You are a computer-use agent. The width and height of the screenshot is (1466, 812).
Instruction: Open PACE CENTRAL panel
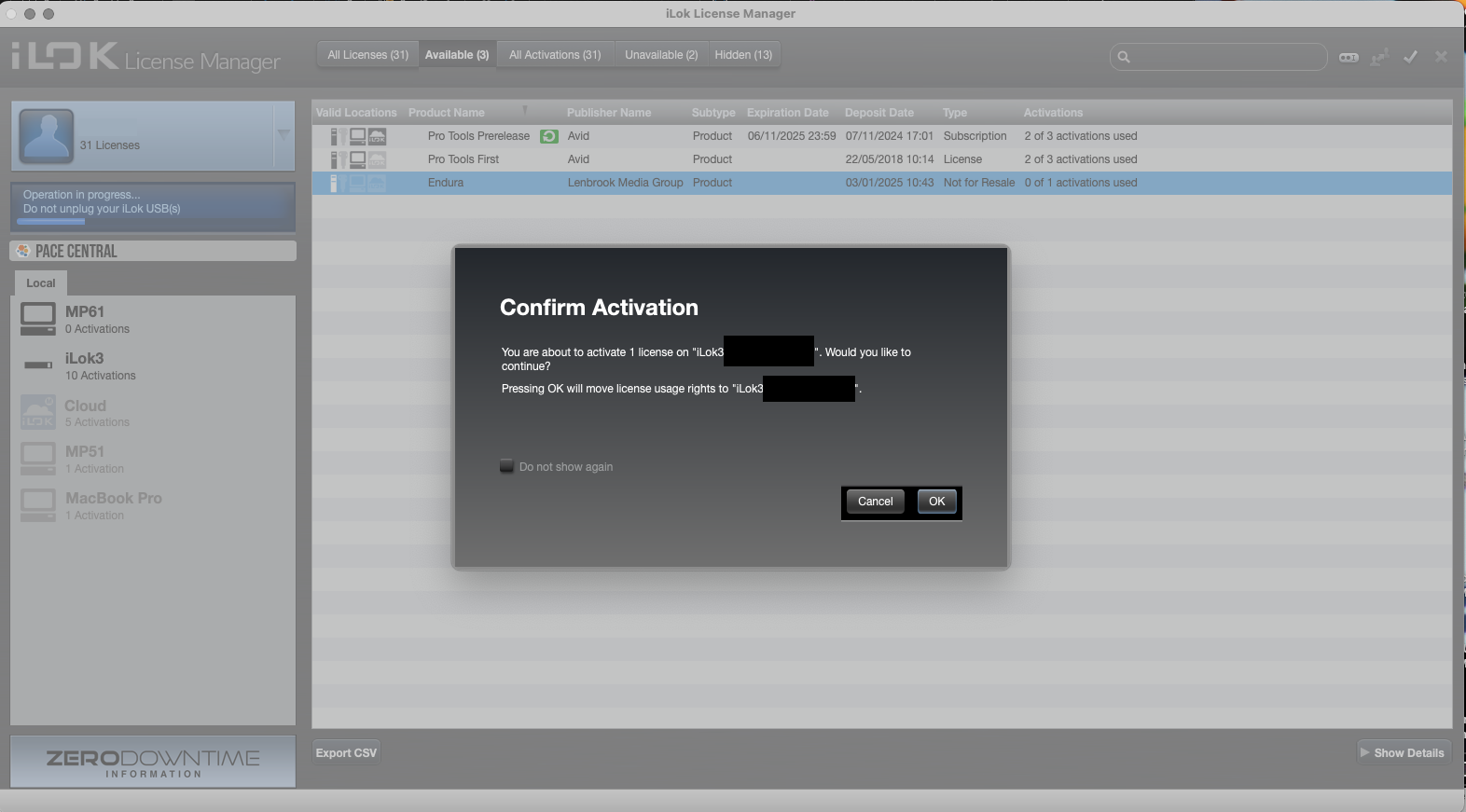(153, 251)
